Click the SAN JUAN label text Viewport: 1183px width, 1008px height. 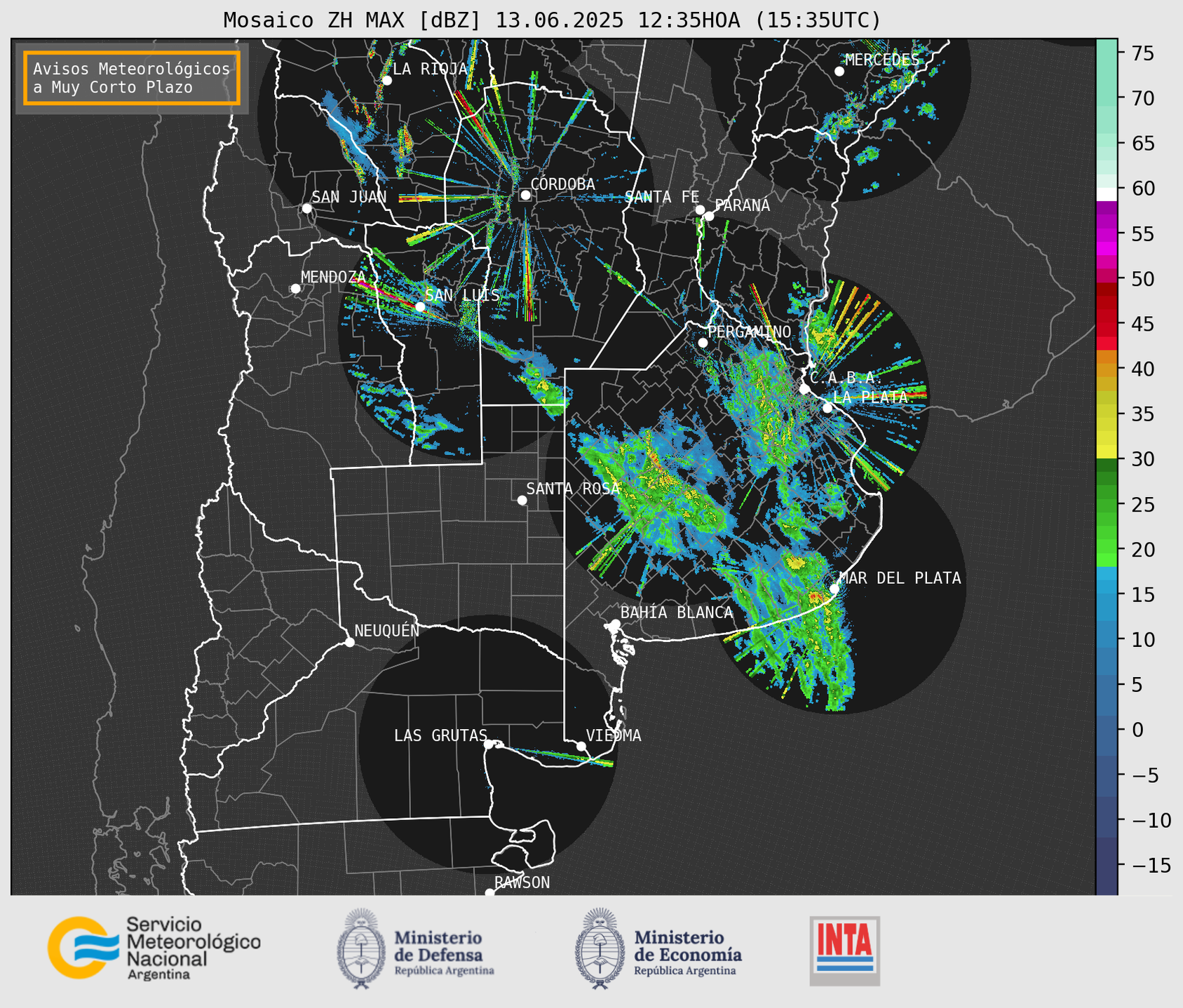click(349, 197)
